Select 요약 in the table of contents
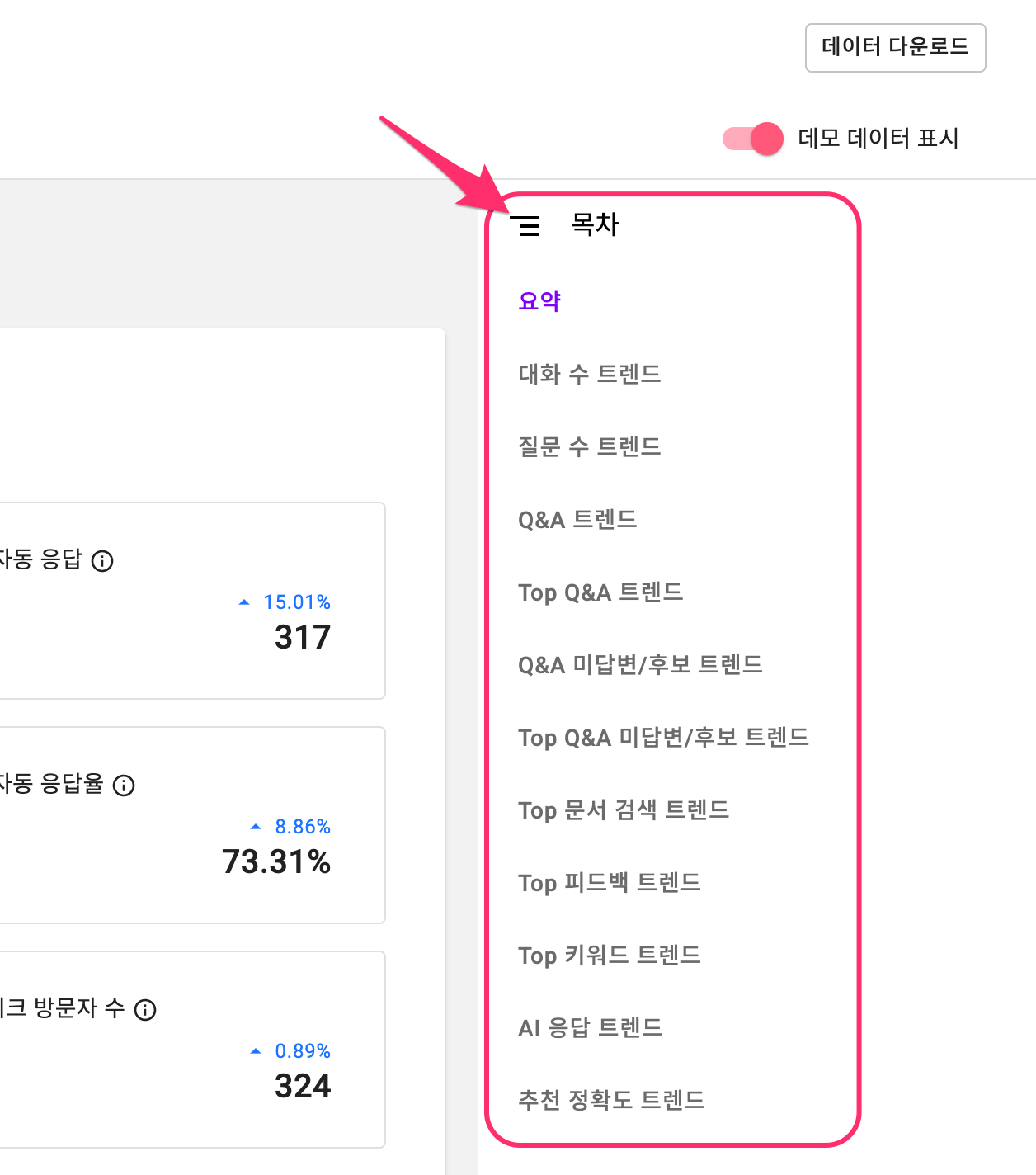The height and width of the screenshot is (1175, 1036). [x=539, y=301]
